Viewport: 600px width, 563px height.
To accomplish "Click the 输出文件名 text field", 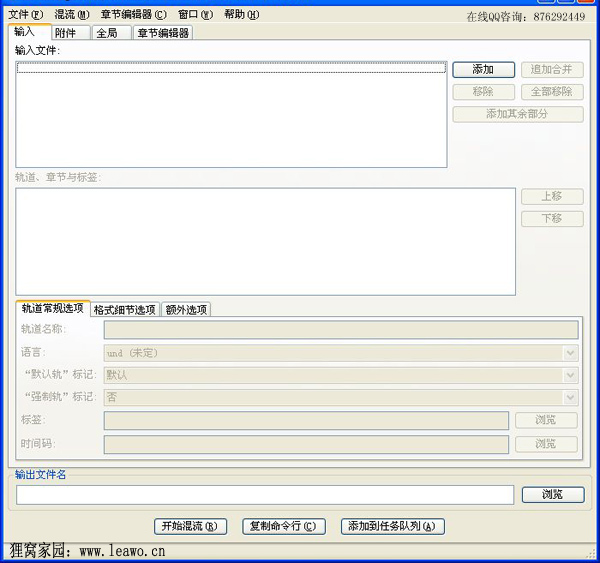I will [265, 495].
